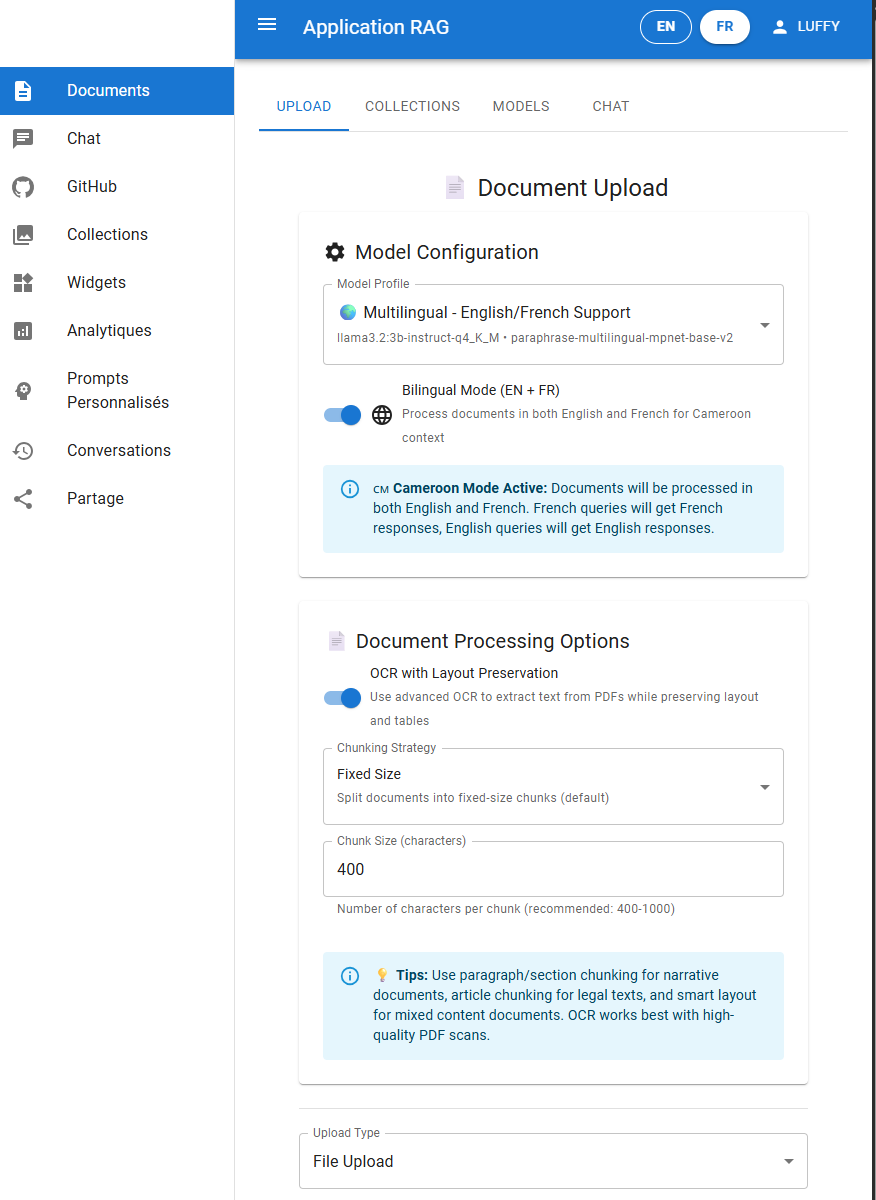This screenshot has height=1200, width=876.
Task: Open Chat in the sidebar
Action: point(117,139)
